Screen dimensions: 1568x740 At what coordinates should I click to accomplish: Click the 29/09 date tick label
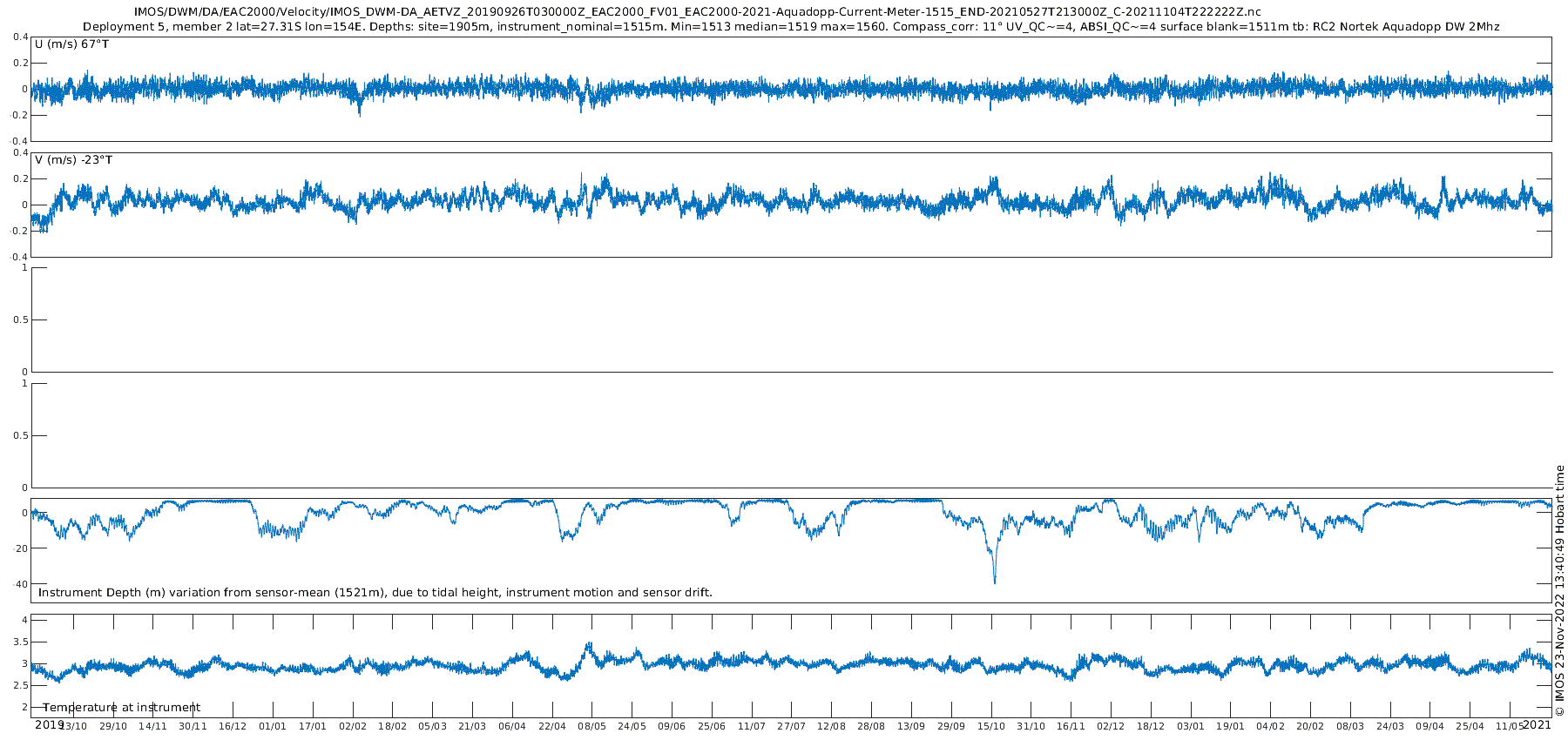tap(951, 726)
